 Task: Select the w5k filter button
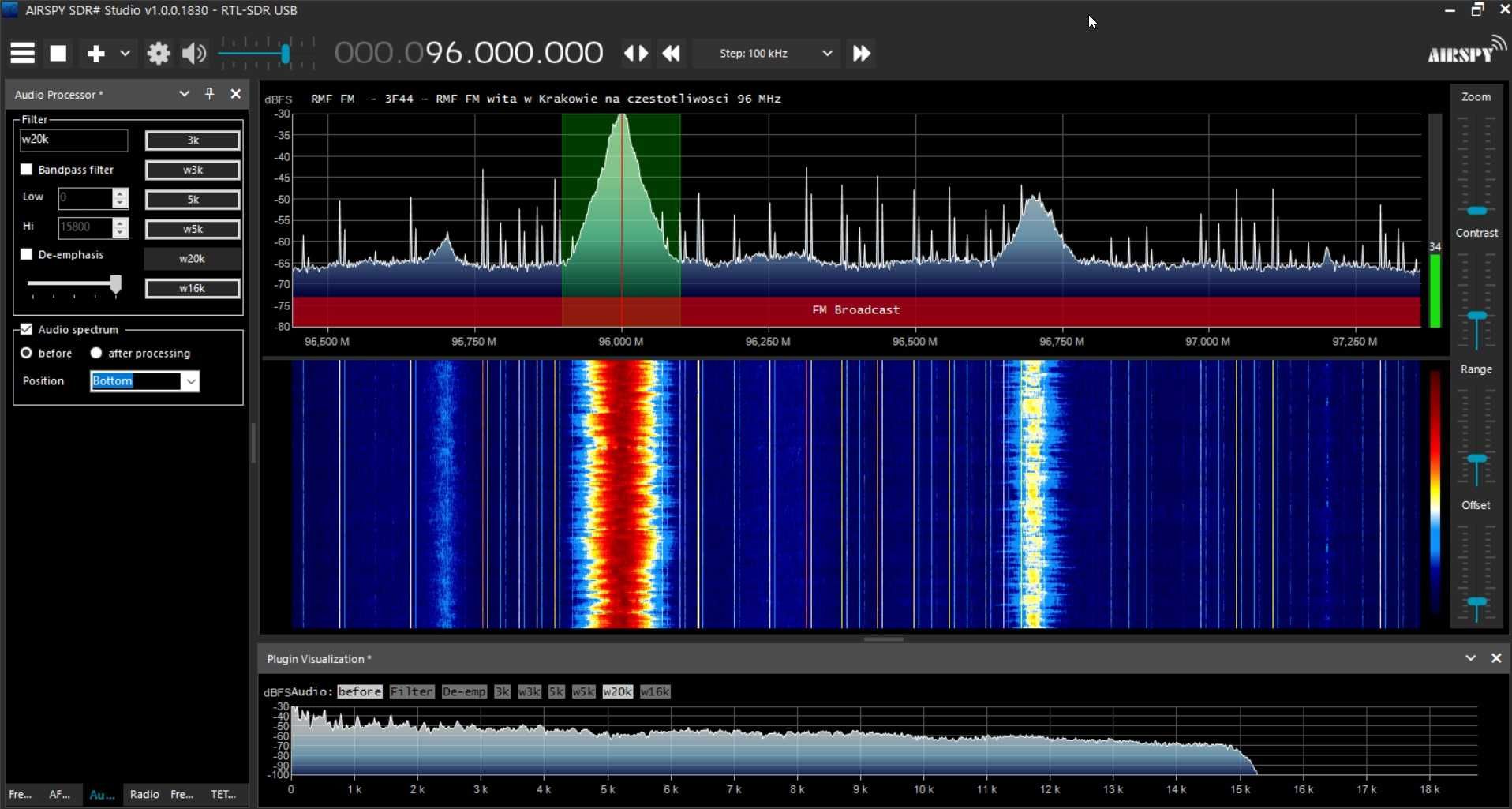(x=193, y=229)
